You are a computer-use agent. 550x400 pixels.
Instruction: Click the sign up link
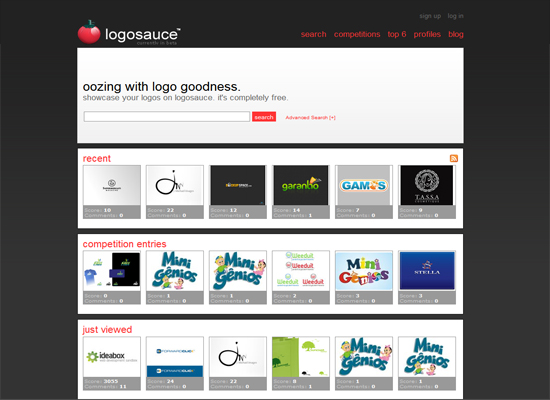click(x=430, y=16)
